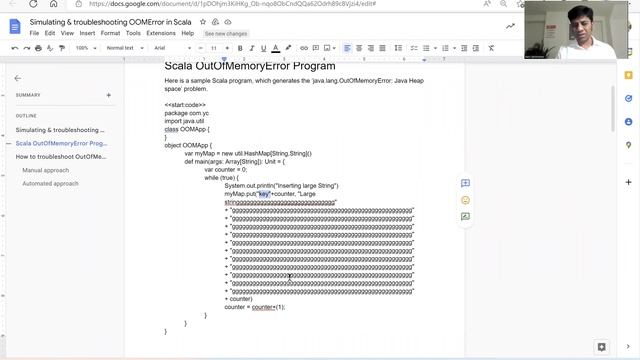The image size is (640, 360).
Task: Go to 'How to troubleshoot OutOfMe...' outline heading
Action: click(61, 157)
